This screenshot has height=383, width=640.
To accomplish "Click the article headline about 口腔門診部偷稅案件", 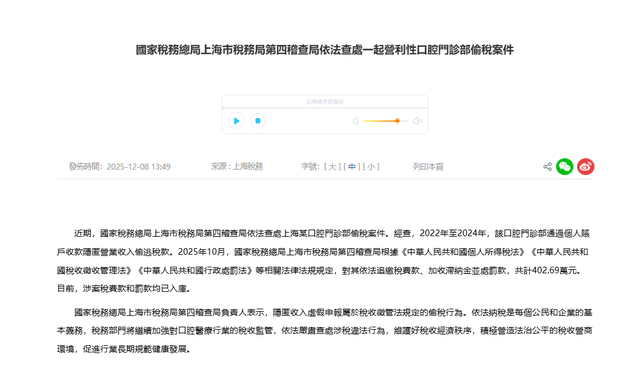I will (x=324, y=50).
